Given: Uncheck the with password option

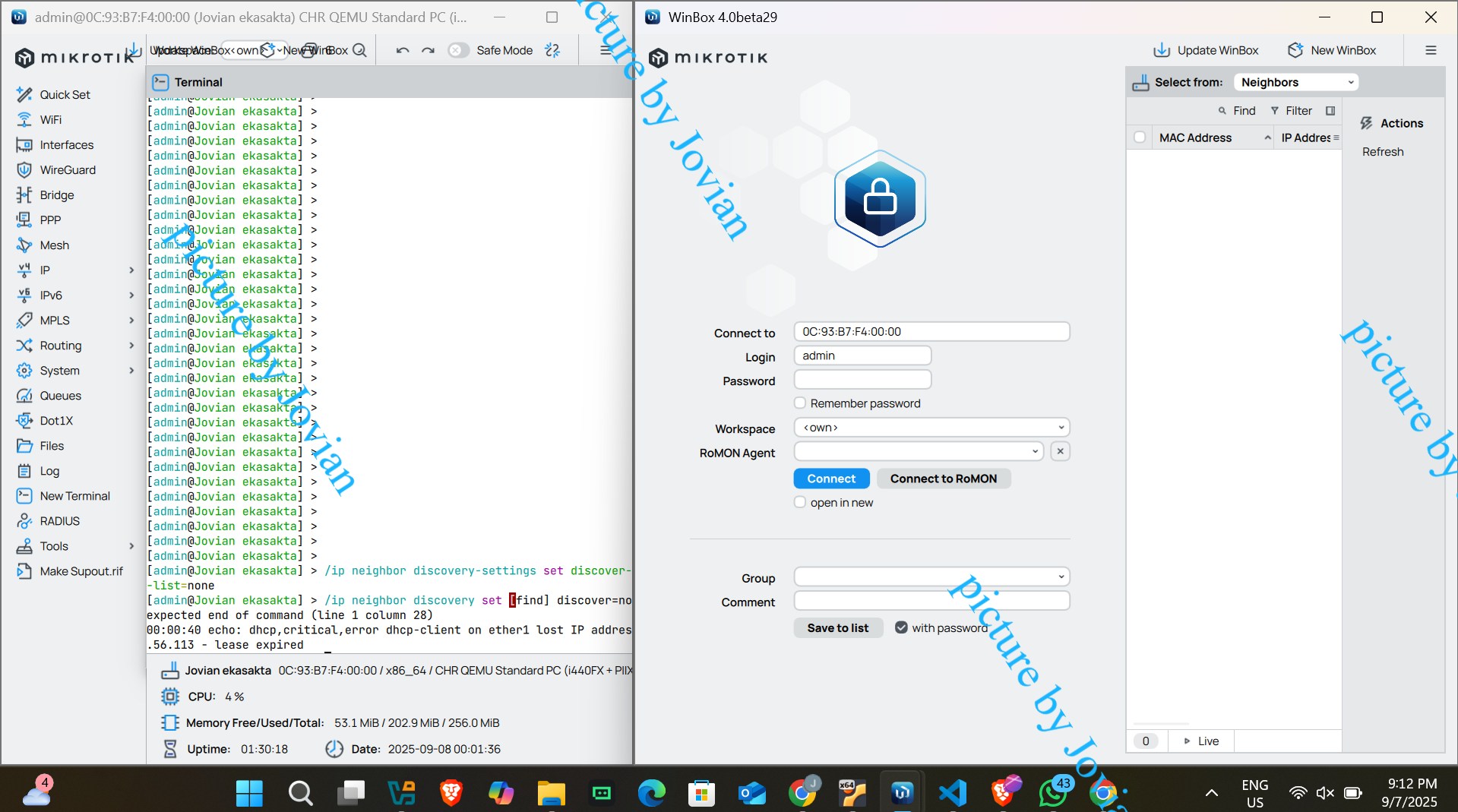Looking at the screenshot, I should 901,627.
